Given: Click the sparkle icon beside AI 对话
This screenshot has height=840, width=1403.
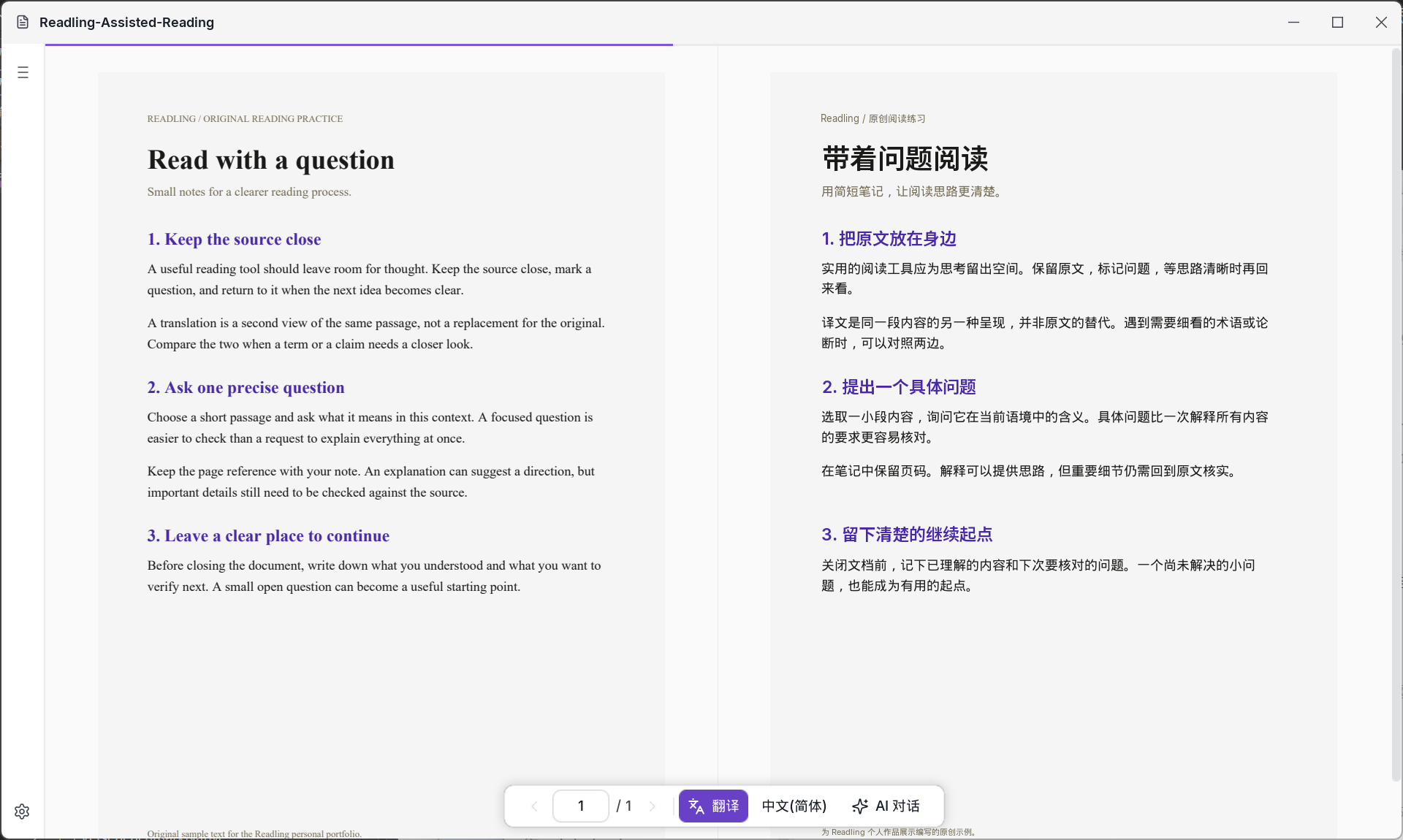Looking at the screenshot, I should click(860, 806).
